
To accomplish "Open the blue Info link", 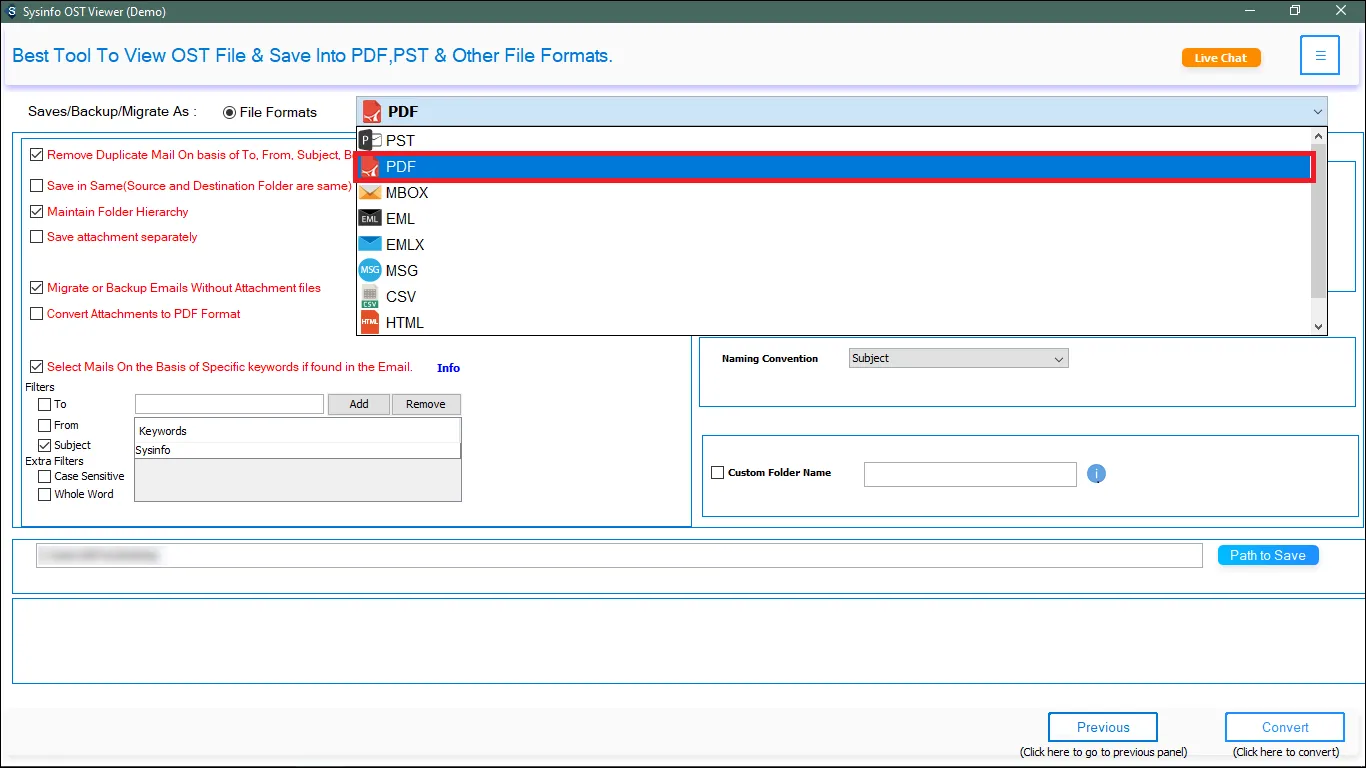I will click(x=448, y=368).
